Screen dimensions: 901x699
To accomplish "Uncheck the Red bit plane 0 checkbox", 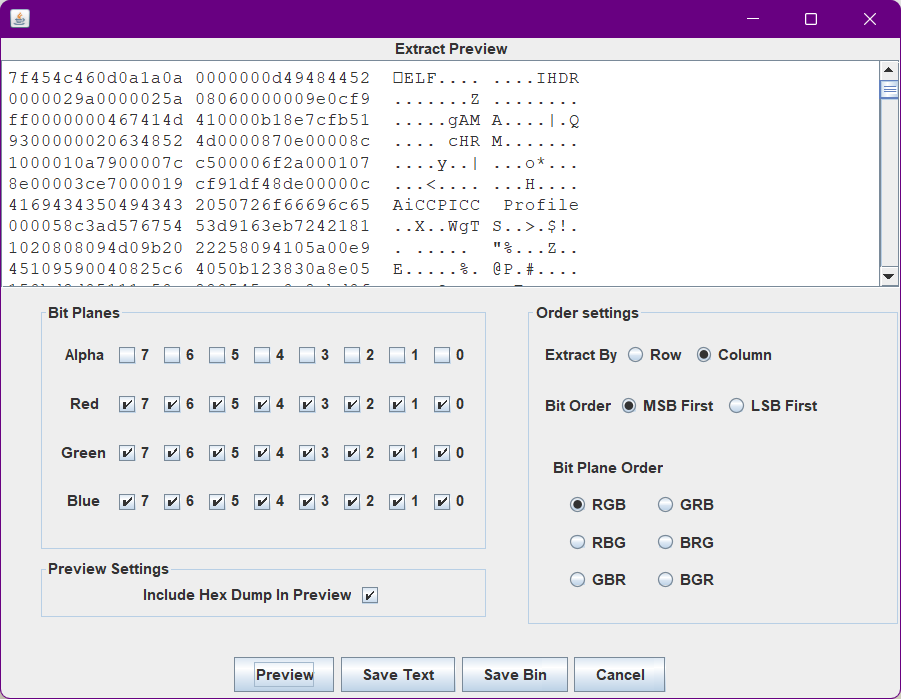I will coord(442,405).
